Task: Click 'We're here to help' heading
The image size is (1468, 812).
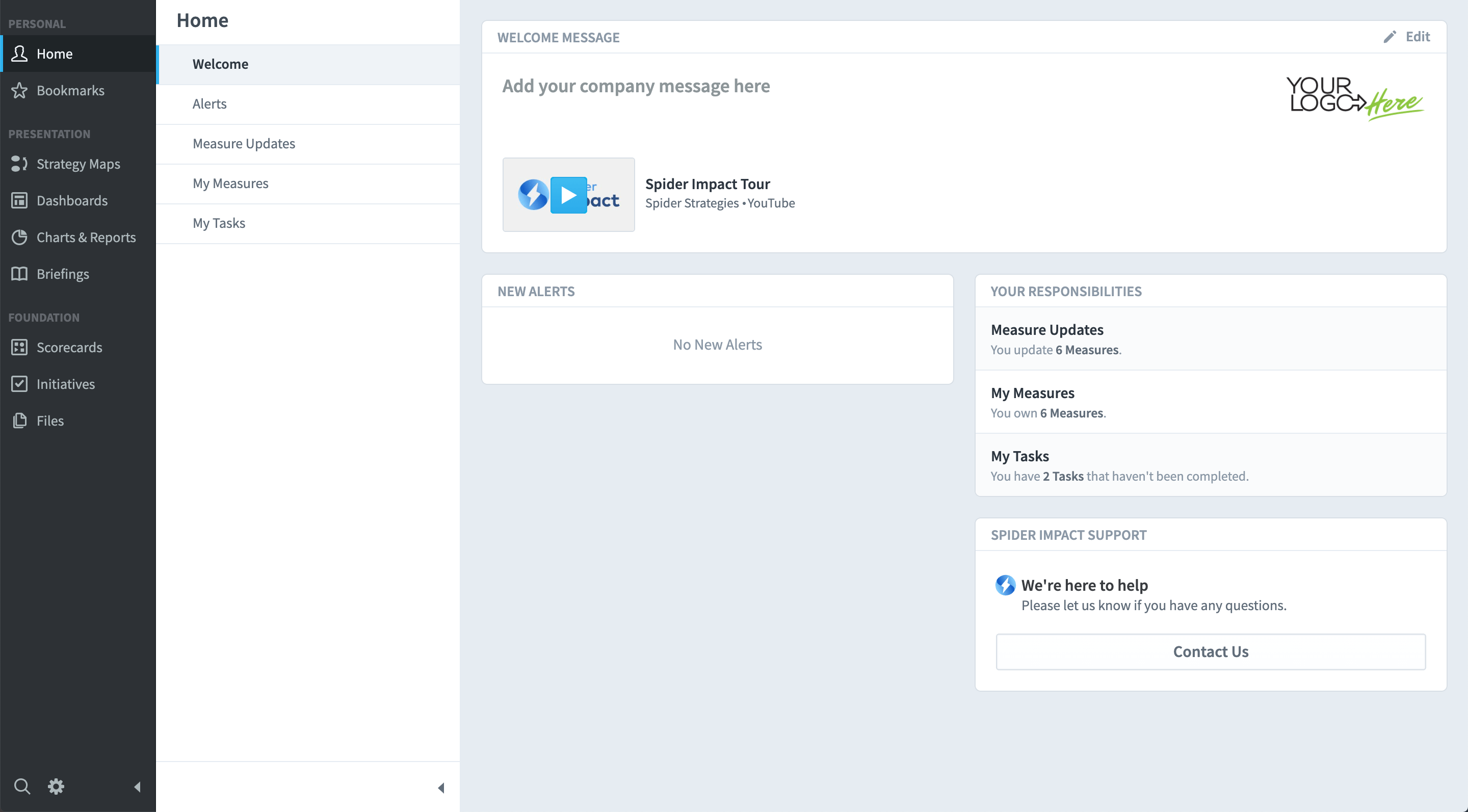Action: click(1085, 585)
